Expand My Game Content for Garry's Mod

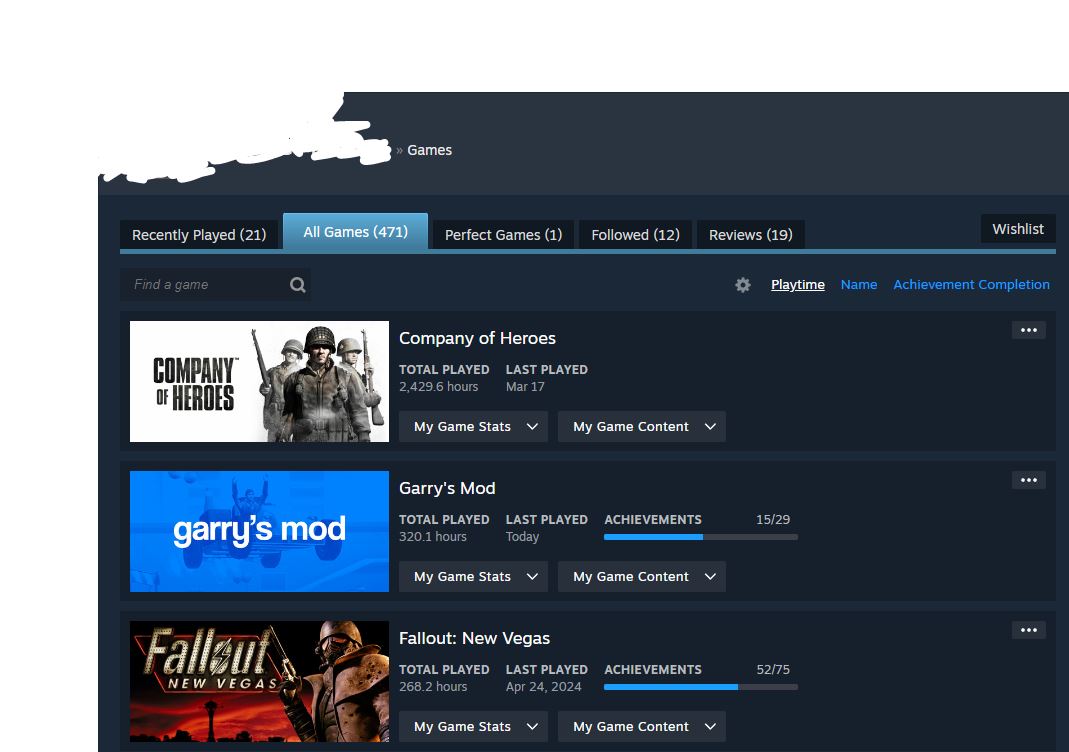pos(642,576)
